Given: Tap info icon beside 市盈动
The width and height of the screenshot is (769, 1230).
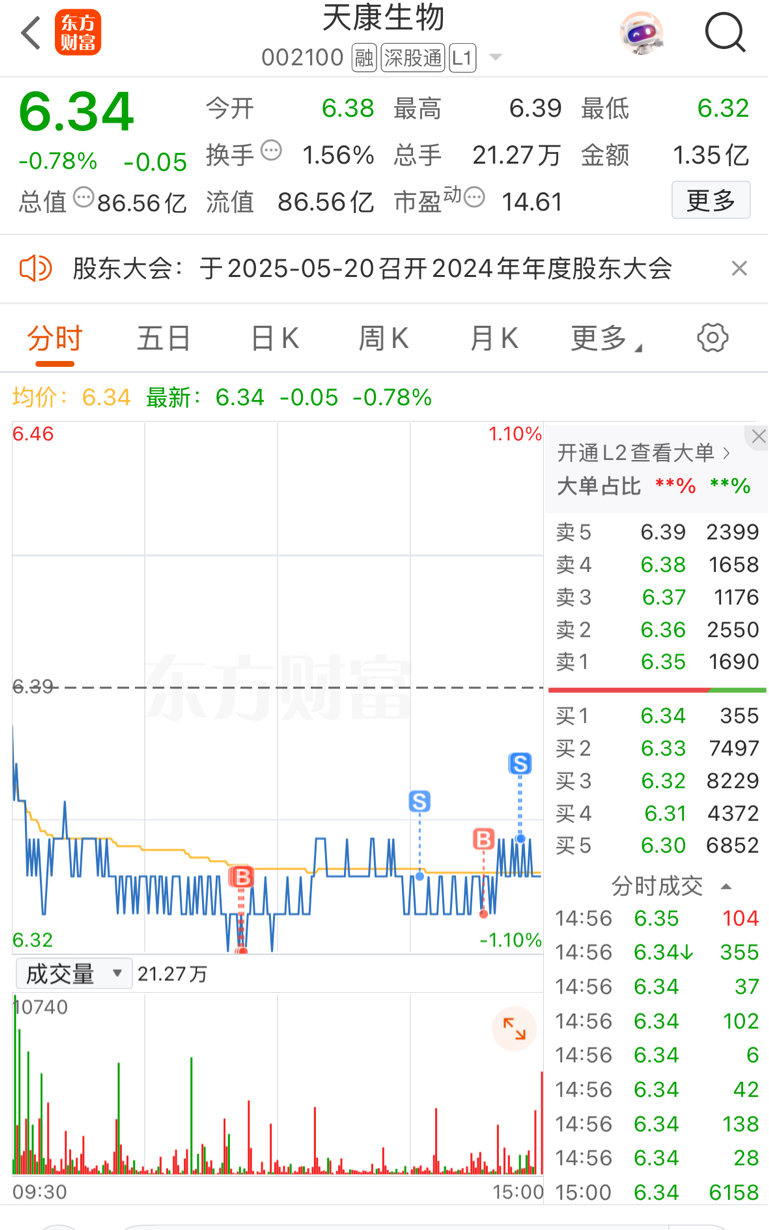Looking at the screenshot, I should [474, 197].
